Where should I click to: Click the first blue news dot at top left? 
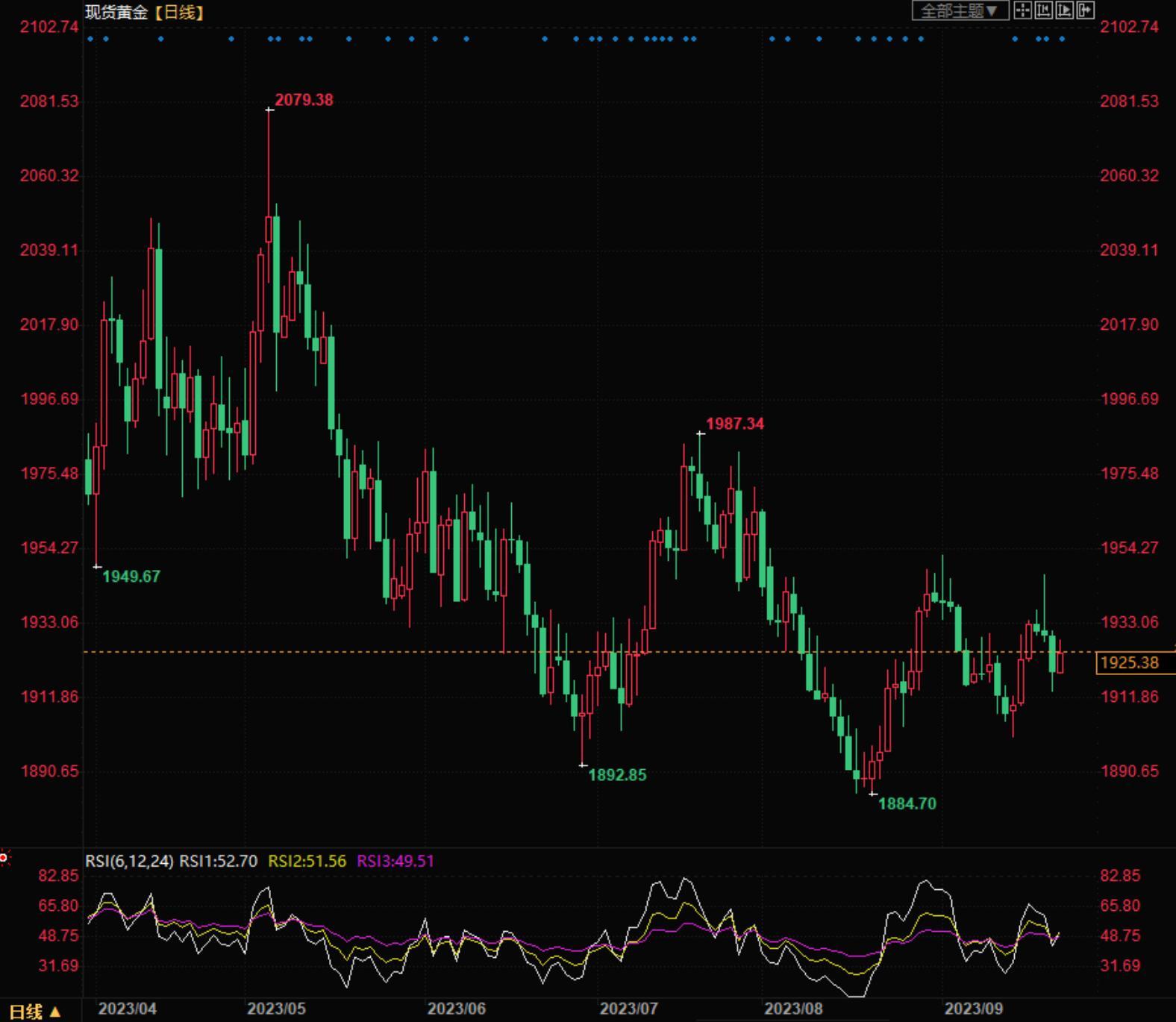tap(90, 39)
